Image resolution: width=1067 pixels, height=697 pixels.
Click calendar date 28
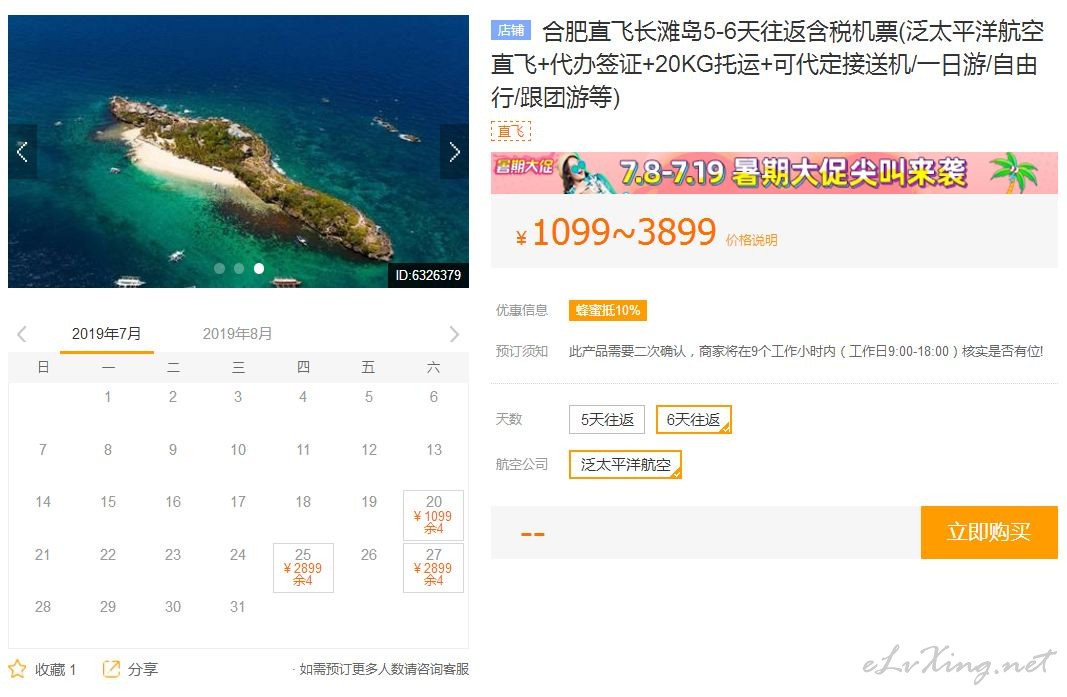pyautogui.click(x=43, y=607)
